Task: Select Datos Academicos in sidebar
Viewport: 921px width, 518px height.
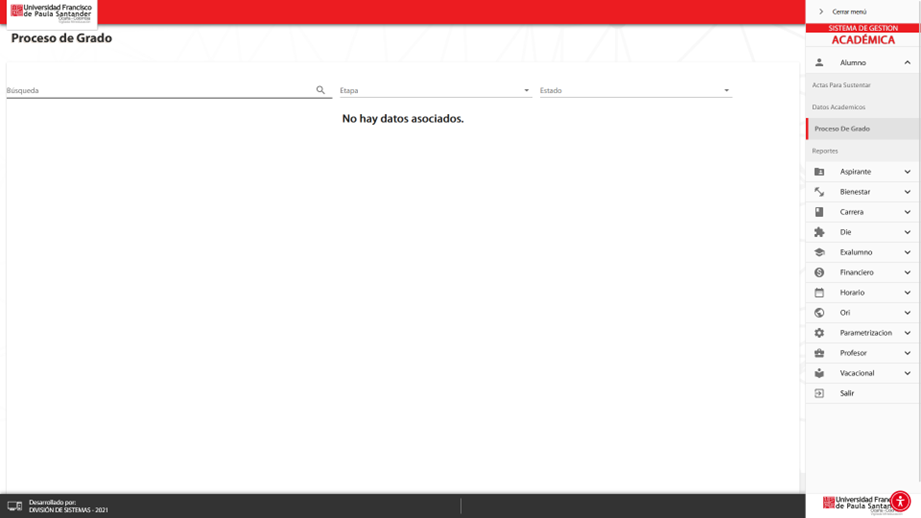Action: tap(838, 107)
